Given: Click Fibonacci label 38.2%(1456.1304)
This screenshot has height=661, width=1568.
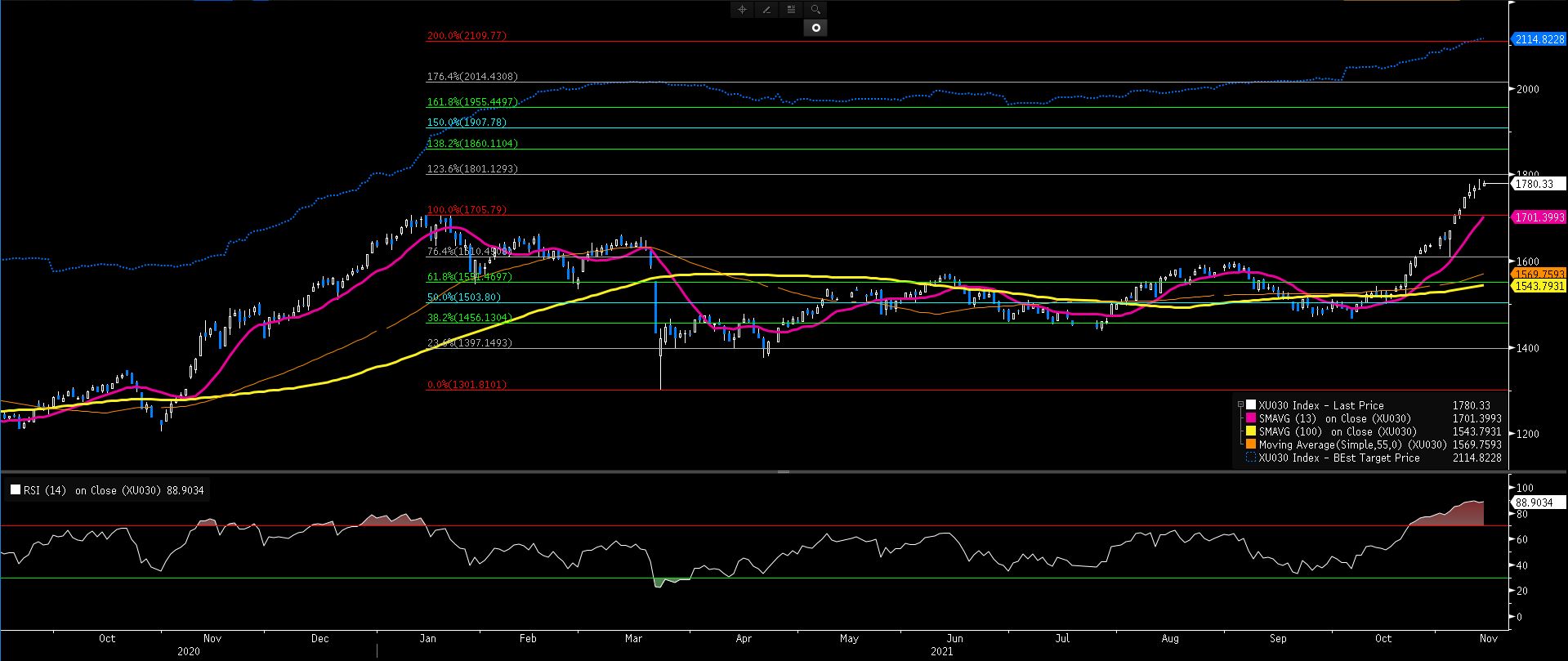Looking at the screenshot, I should tap(470, 318).
